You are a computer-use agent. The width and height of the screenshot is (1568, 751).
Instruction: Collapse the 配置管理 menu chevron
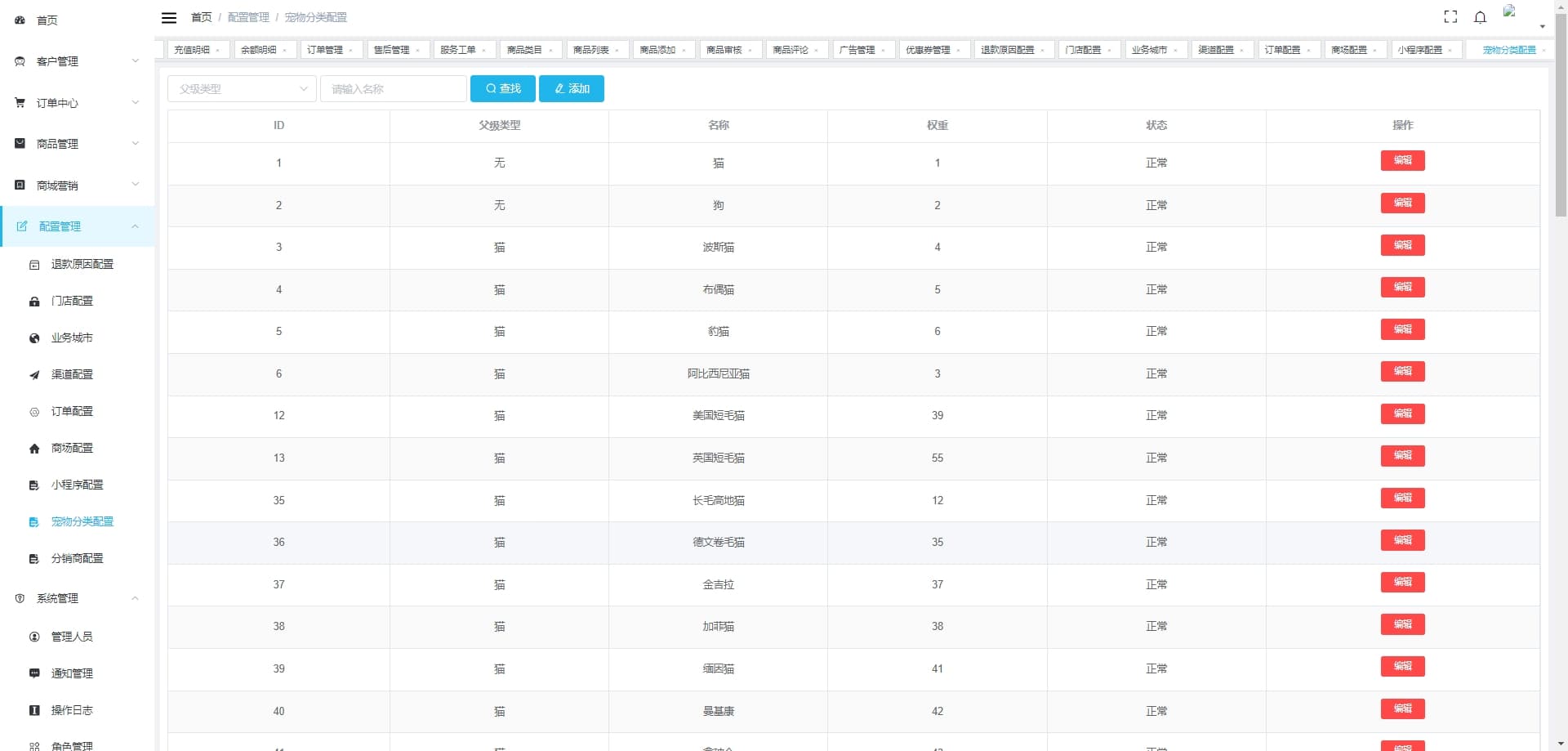tap(136, 226)
